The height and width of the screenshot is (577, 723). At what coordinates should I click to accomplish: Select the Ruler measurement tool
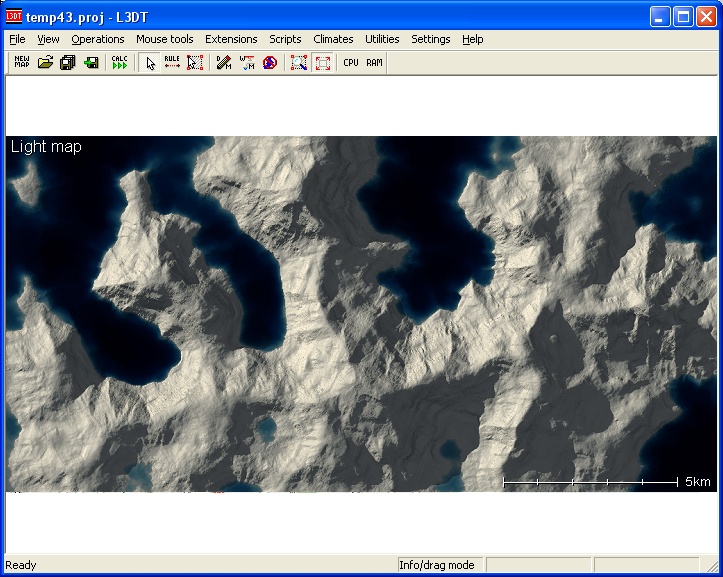[172, 63]
